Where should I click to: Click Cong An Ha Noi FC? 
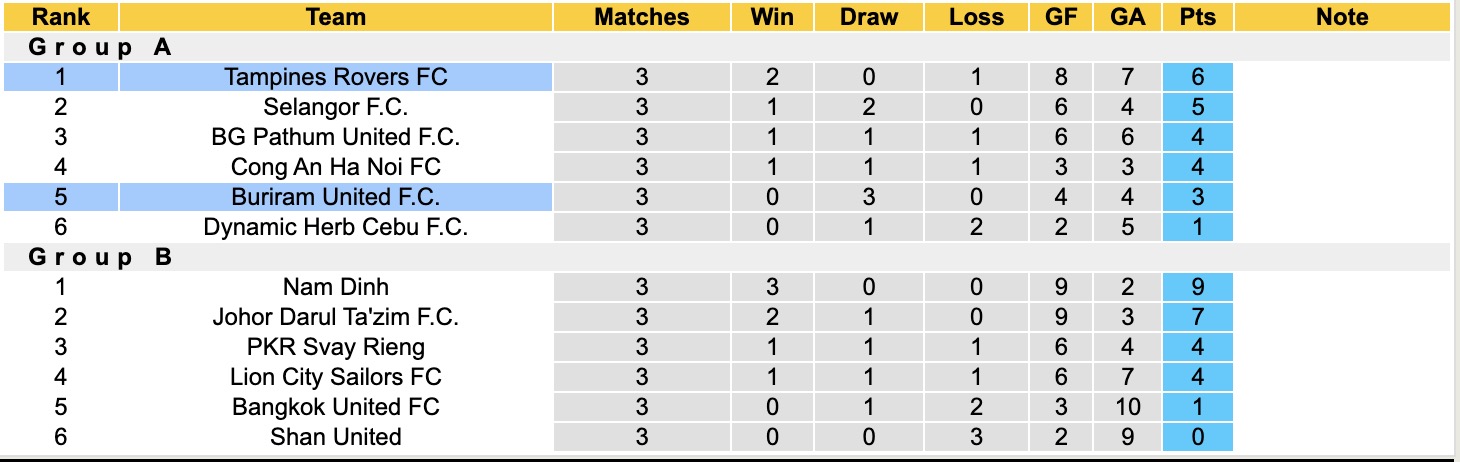pyautogui.click(x=336, y=167)
